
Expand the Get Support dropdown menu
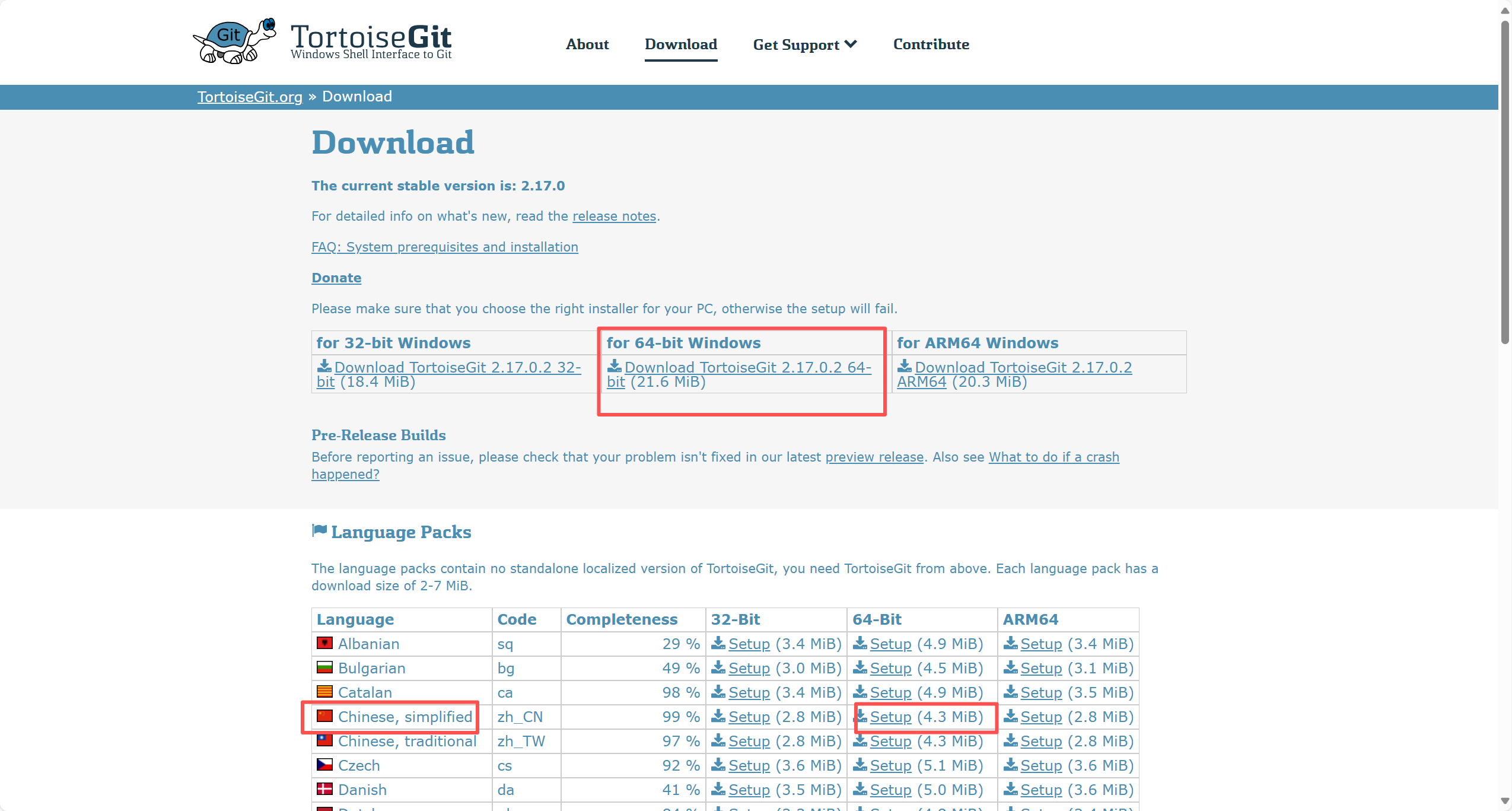[x=804, y=44]
